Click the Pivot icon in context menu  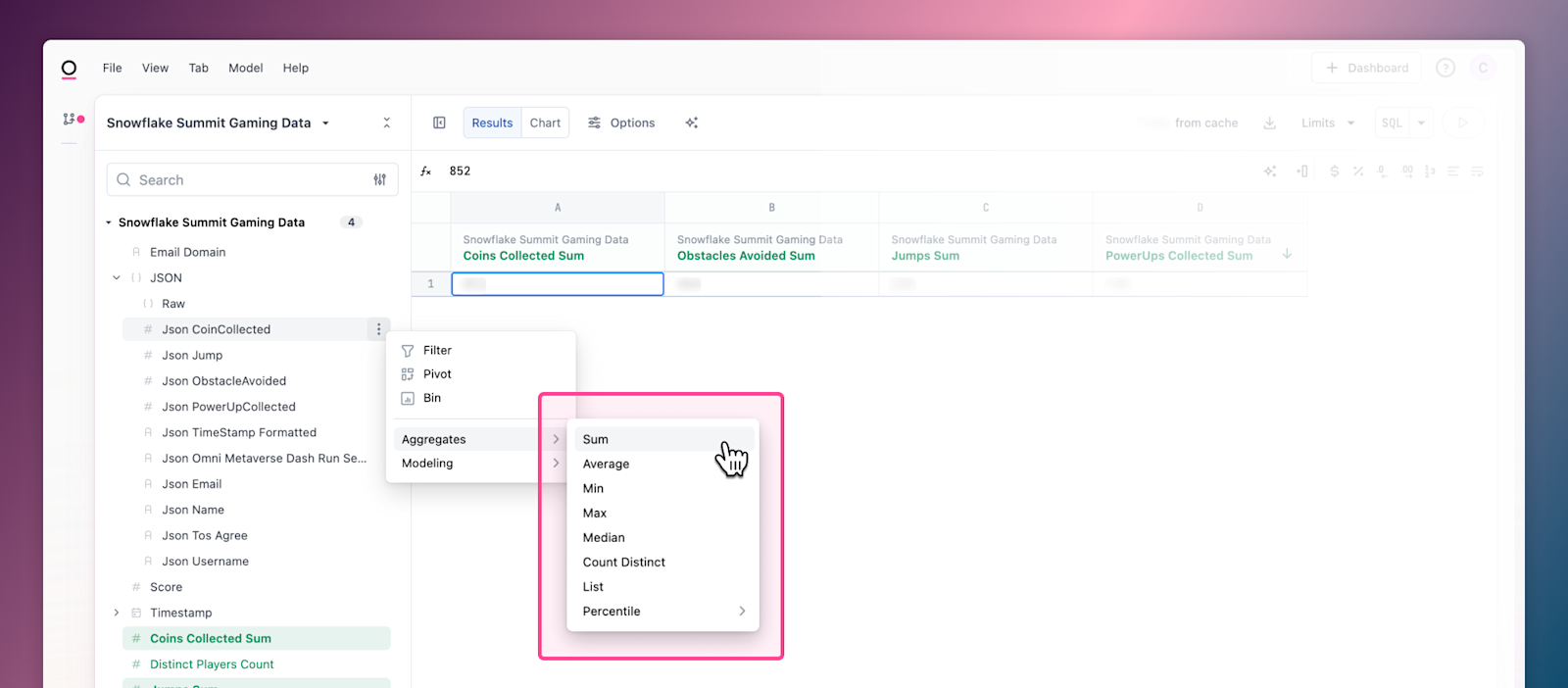(408, 374)
